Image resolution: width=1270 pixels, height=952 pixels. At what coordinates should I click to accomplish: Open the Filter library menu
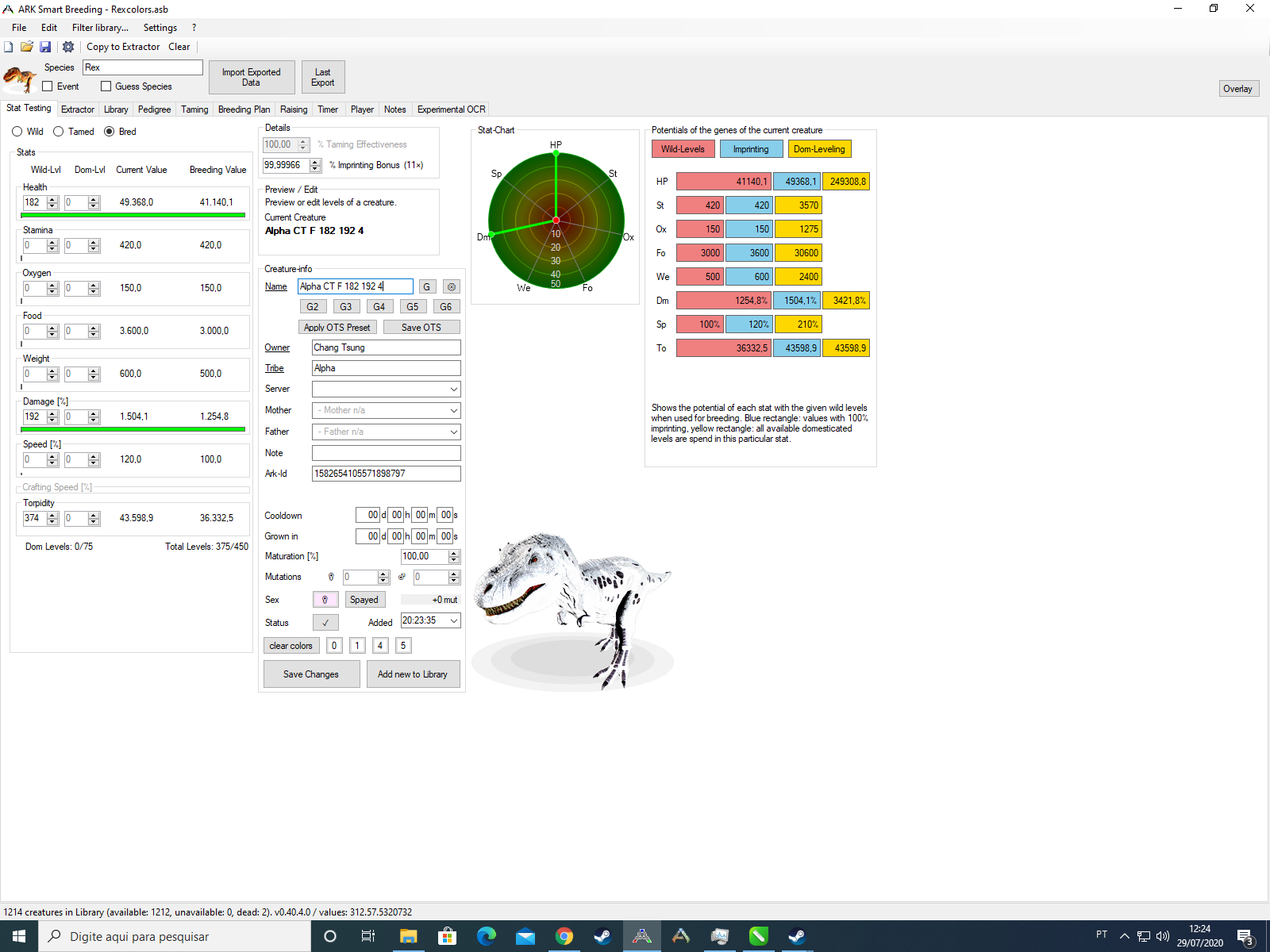(x=100, y=28)
